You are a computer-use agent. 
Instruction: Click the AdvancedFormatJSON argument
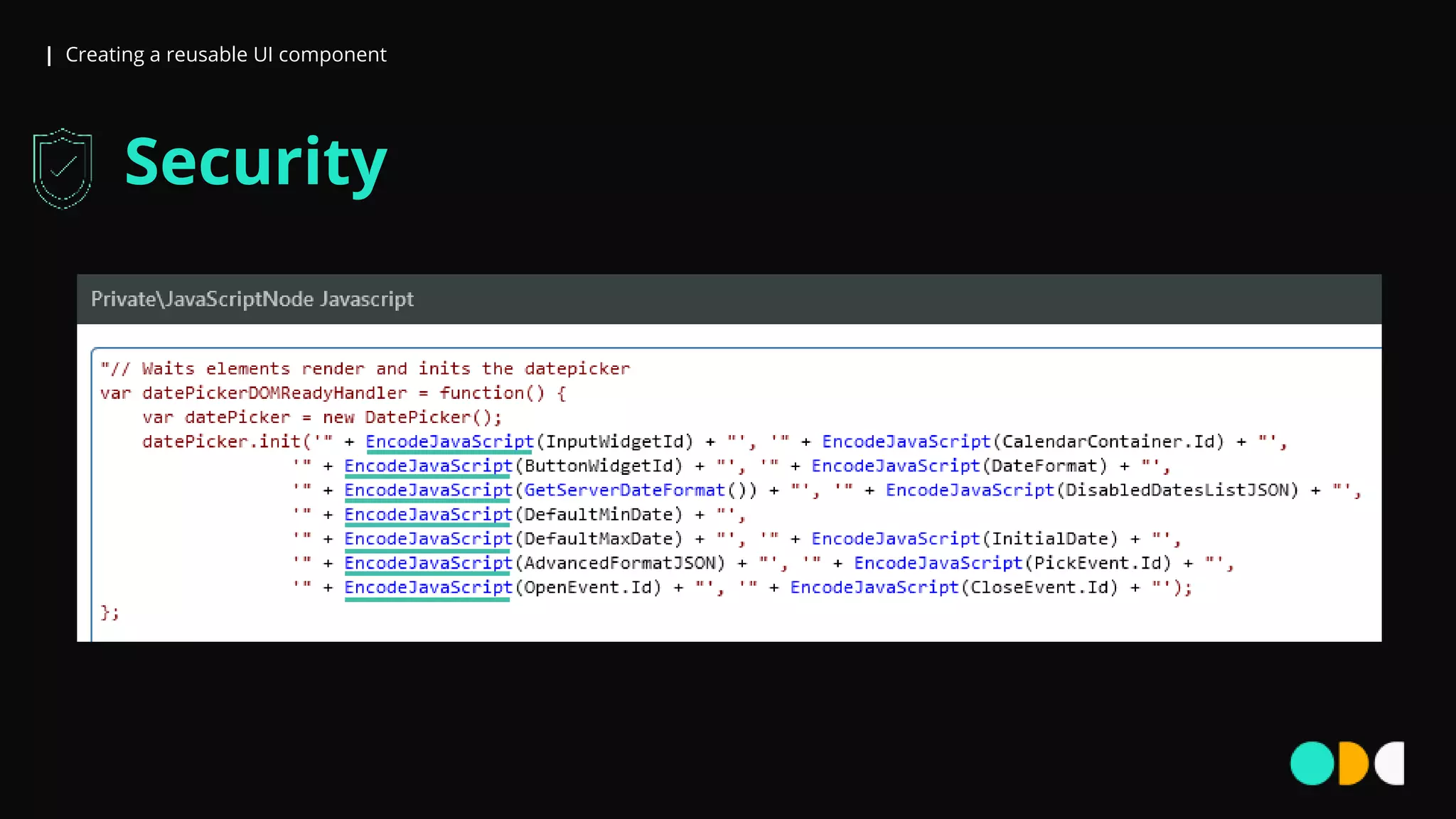(619, 562)
